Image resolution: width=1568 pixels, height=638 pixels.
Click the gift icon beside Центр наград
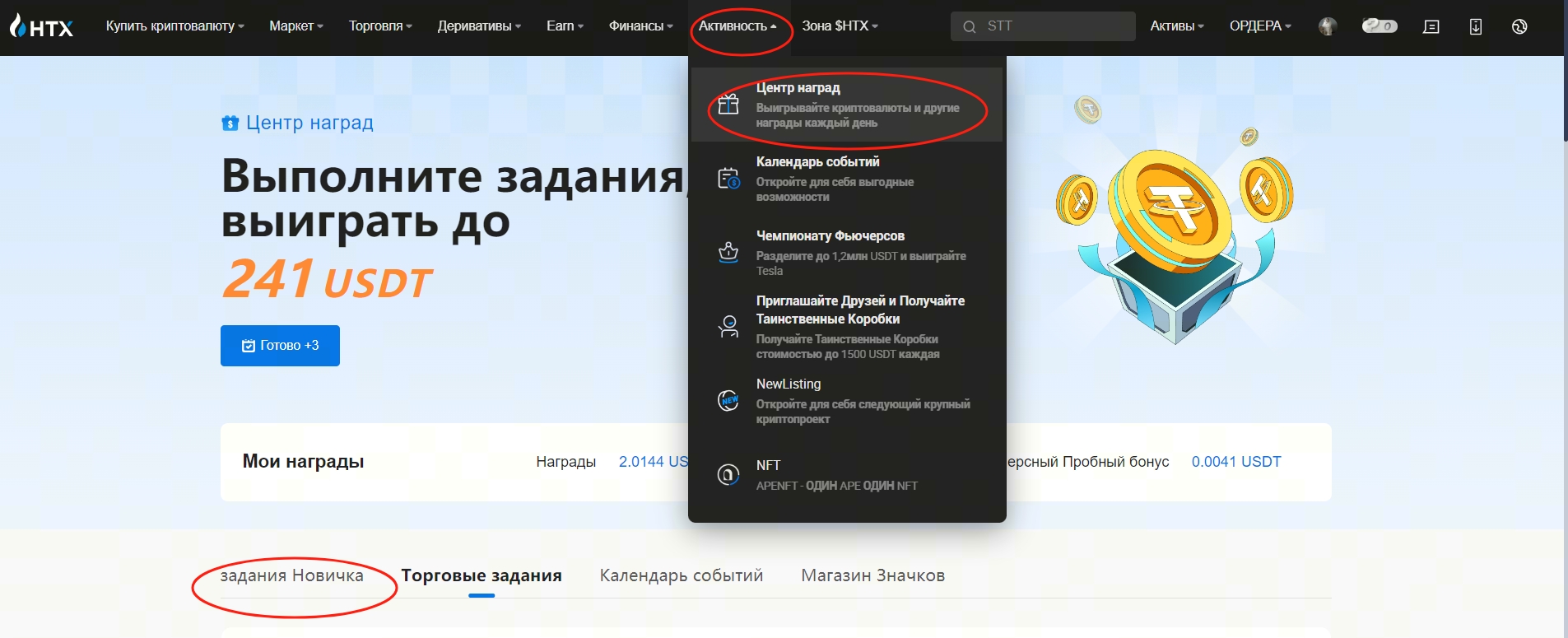click(x=728, y=105)
